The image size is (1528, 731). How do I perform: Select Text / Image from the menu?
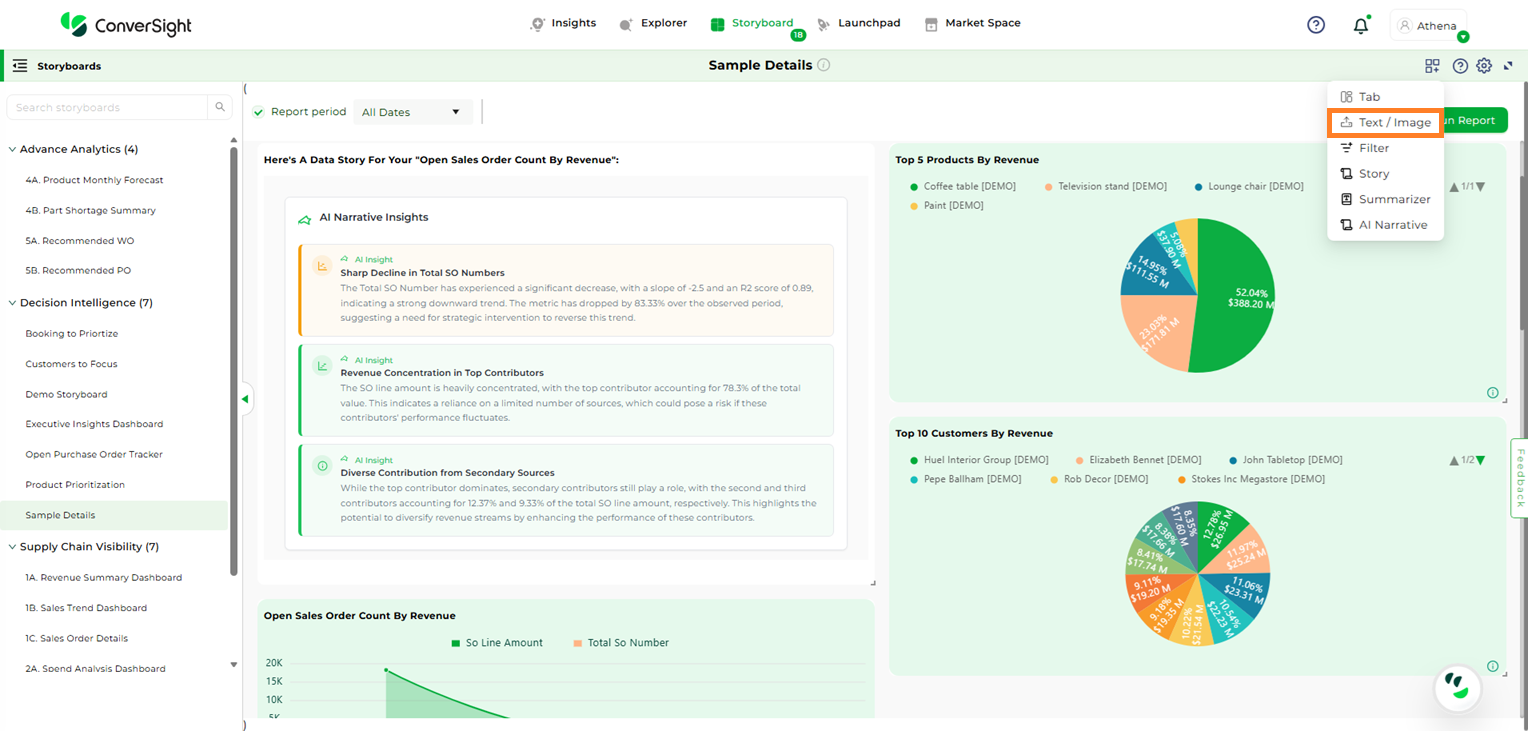tap(1385, 122)
